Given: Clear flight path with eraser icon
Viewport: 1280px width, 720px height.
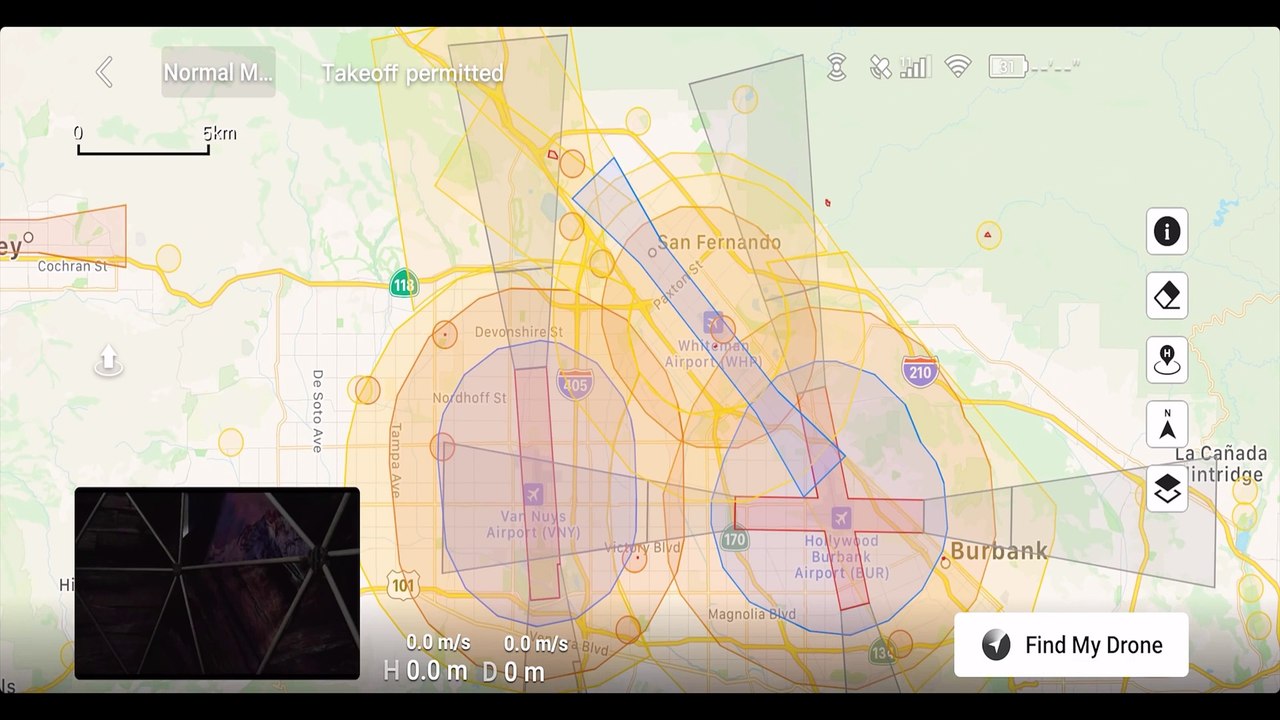Looking at the screenshot, I should point(1167,296).
